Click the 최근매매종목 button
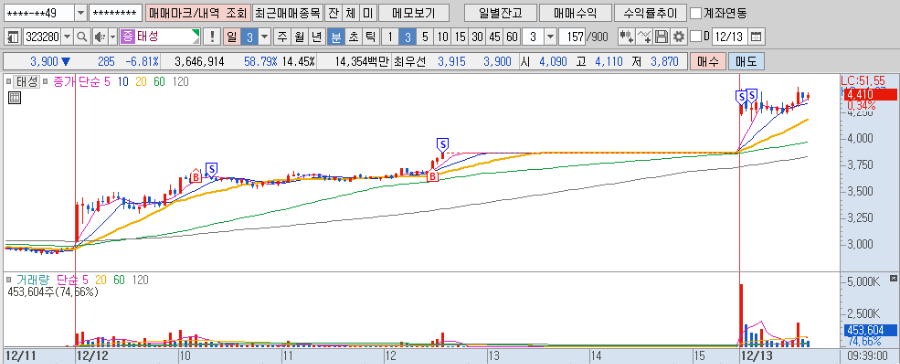This screenshot has height=364, width=900. coord(287,13)
